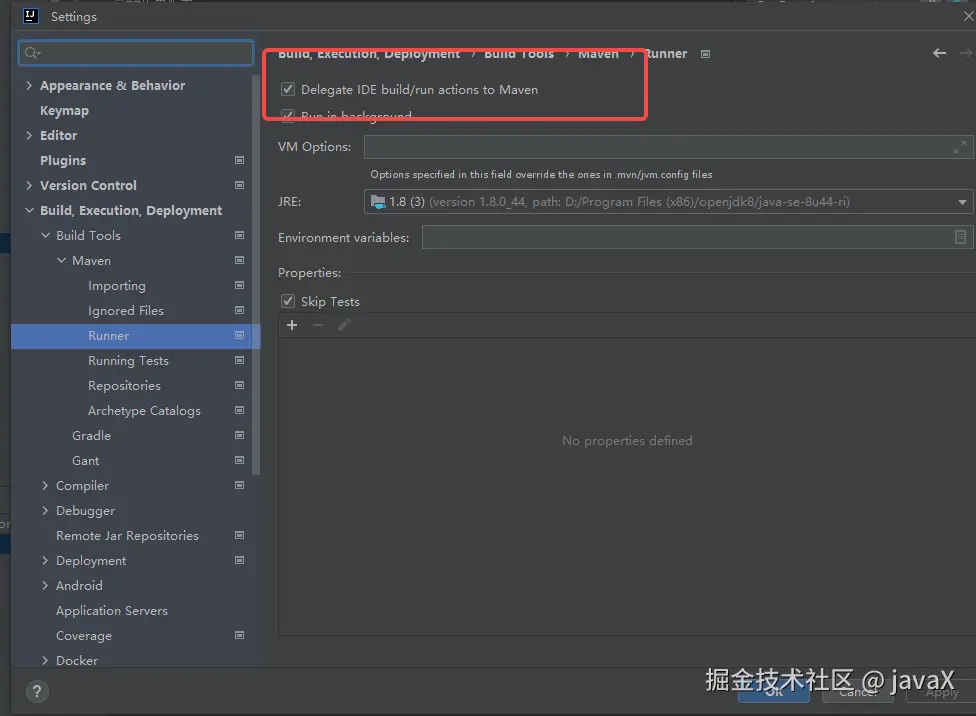Click project-level icon beside Gradle
The image size is (976, 716).
coord(239,435)
